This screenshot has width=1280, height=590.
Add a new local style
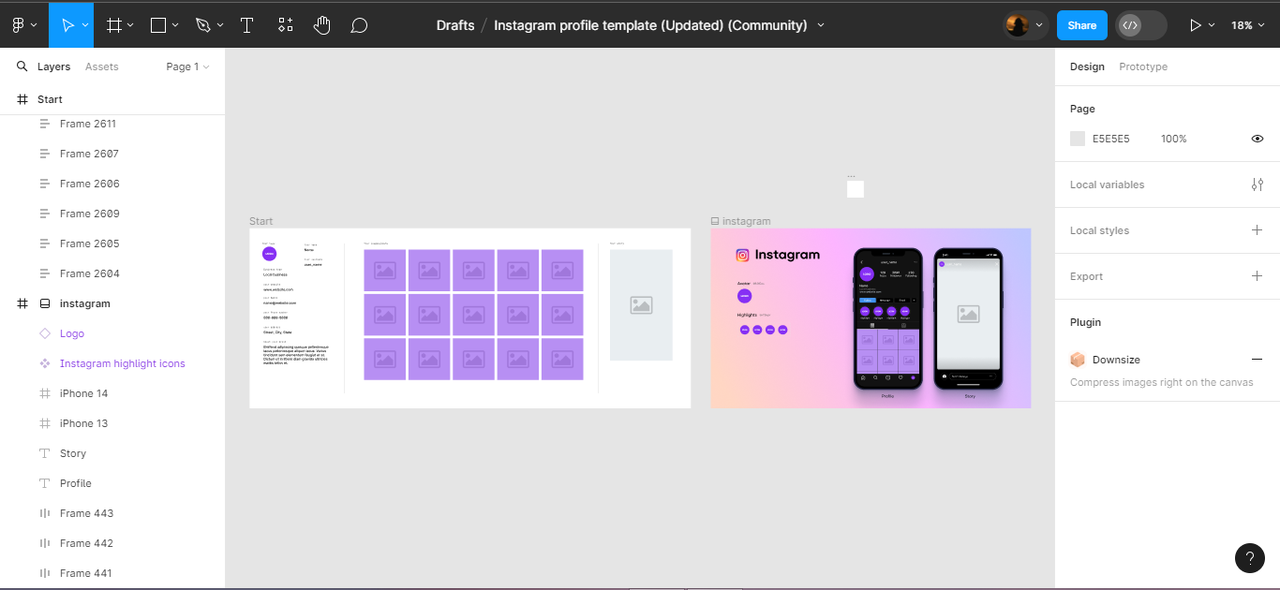(1257, 230)
